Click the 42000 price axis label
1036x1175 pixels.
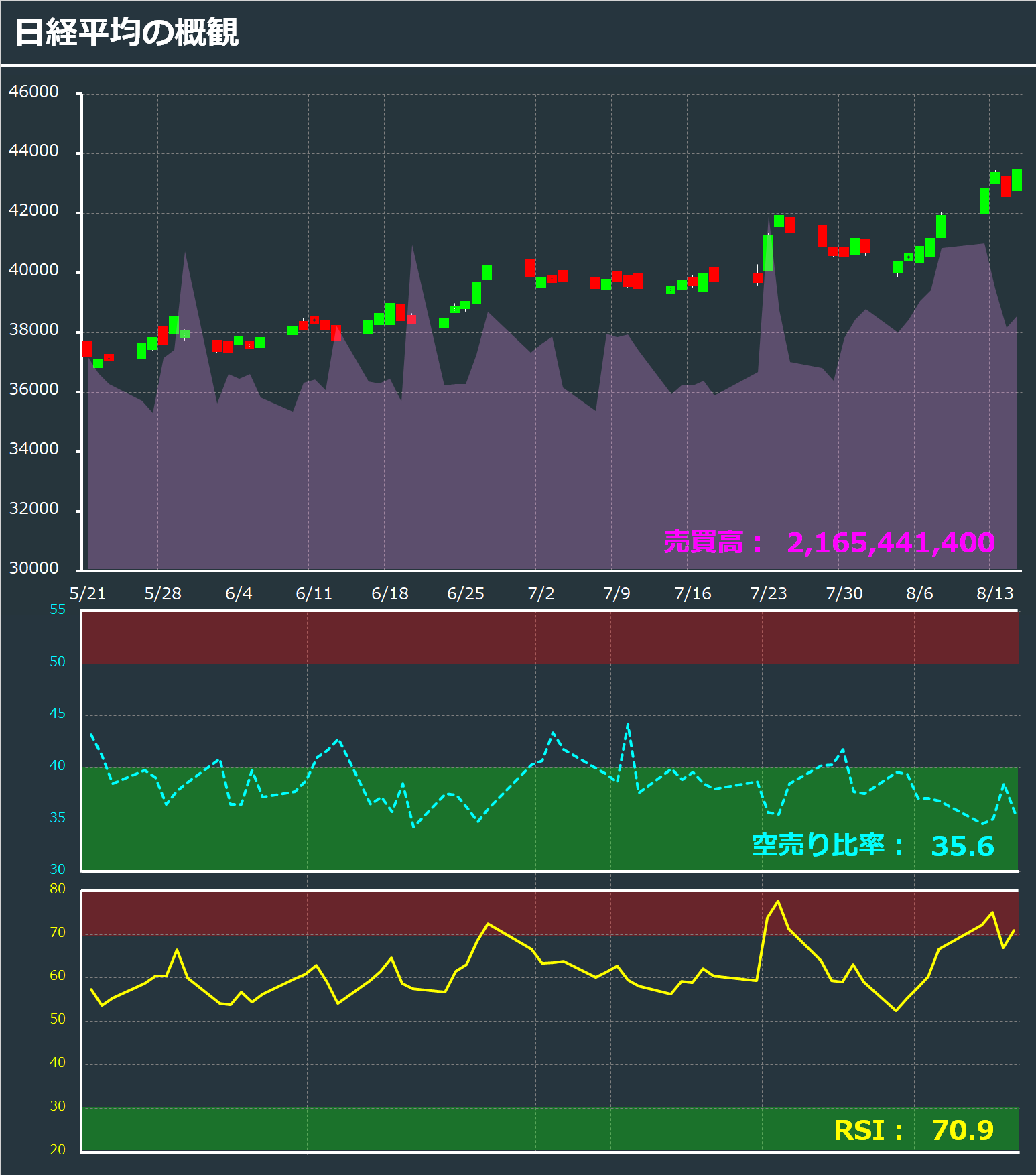click(34, 210)
